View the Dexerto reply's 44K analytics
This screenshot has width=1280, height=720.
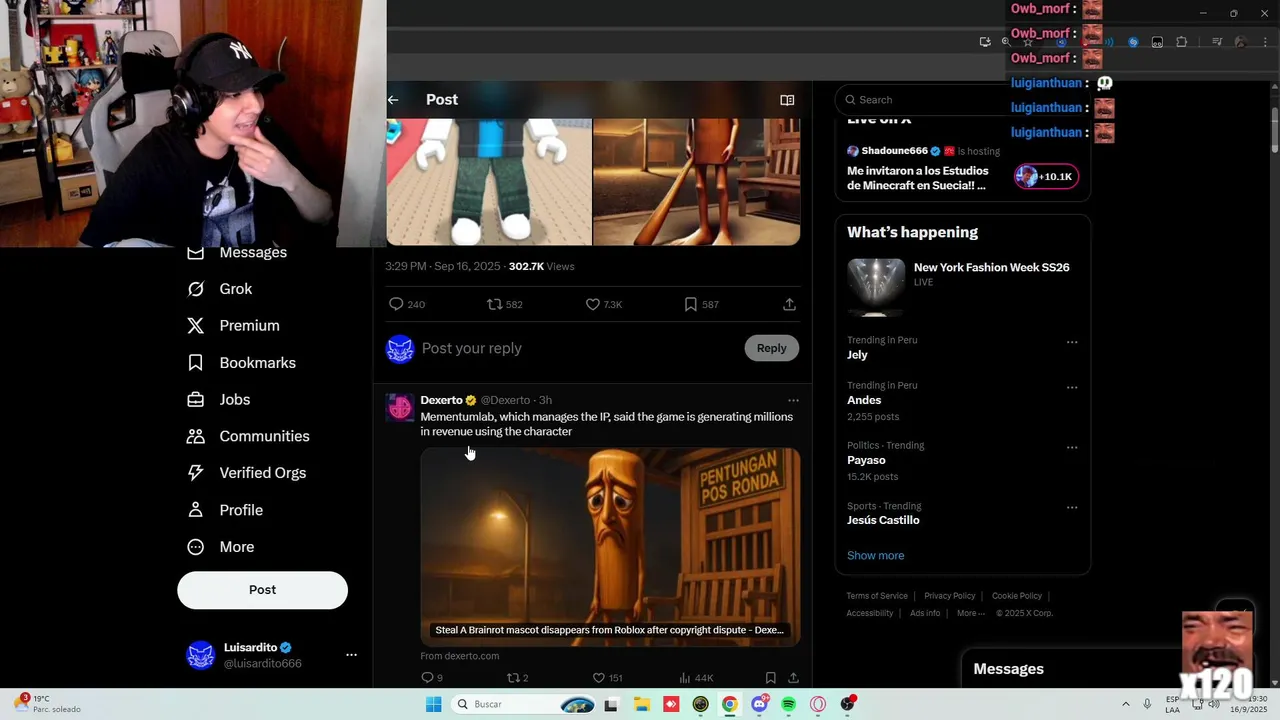tap(695, 678)
